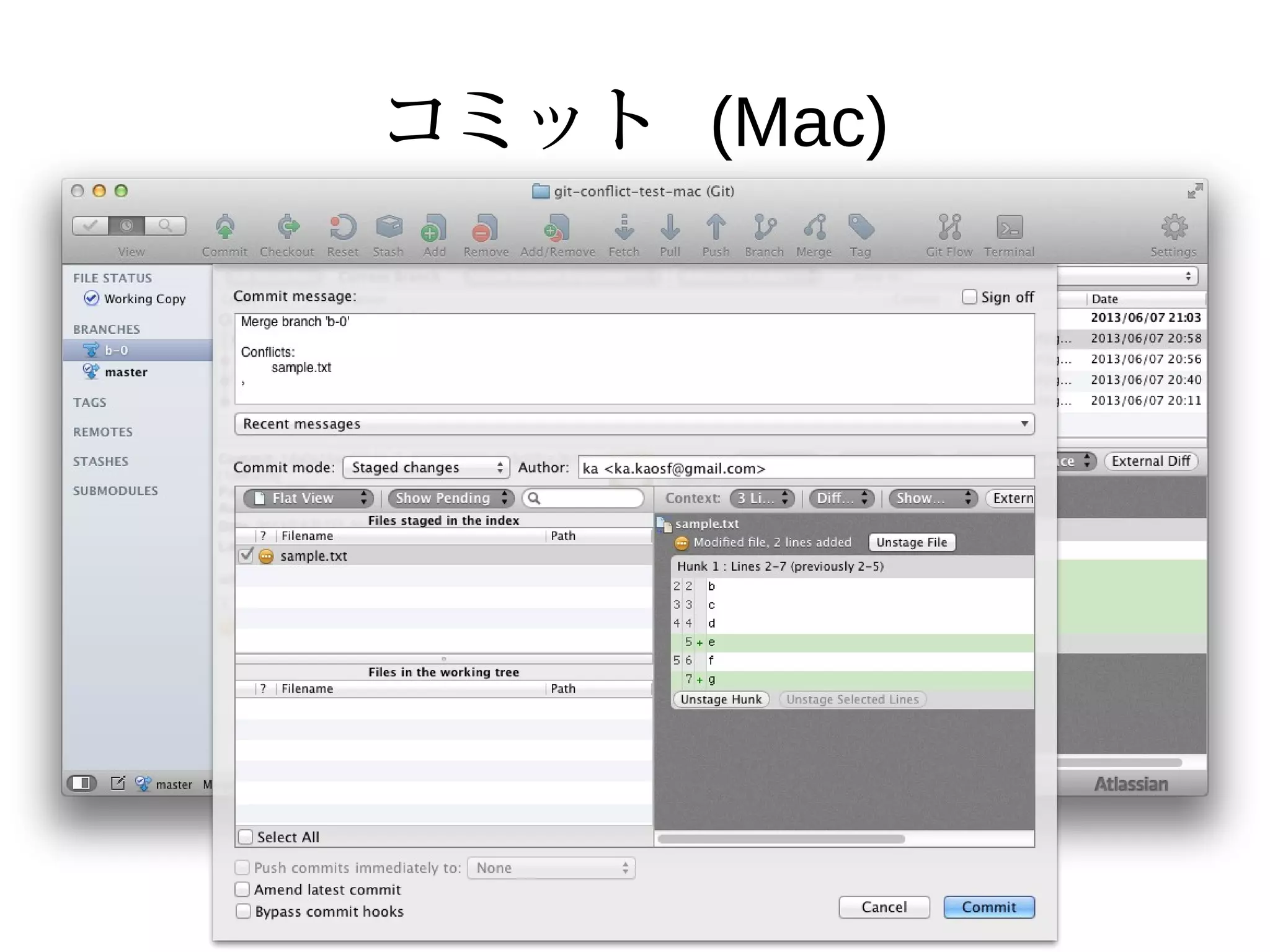Click the Commit toolbar icon
This screenshot has width=1270, height=952.
(x=224, y=228)
